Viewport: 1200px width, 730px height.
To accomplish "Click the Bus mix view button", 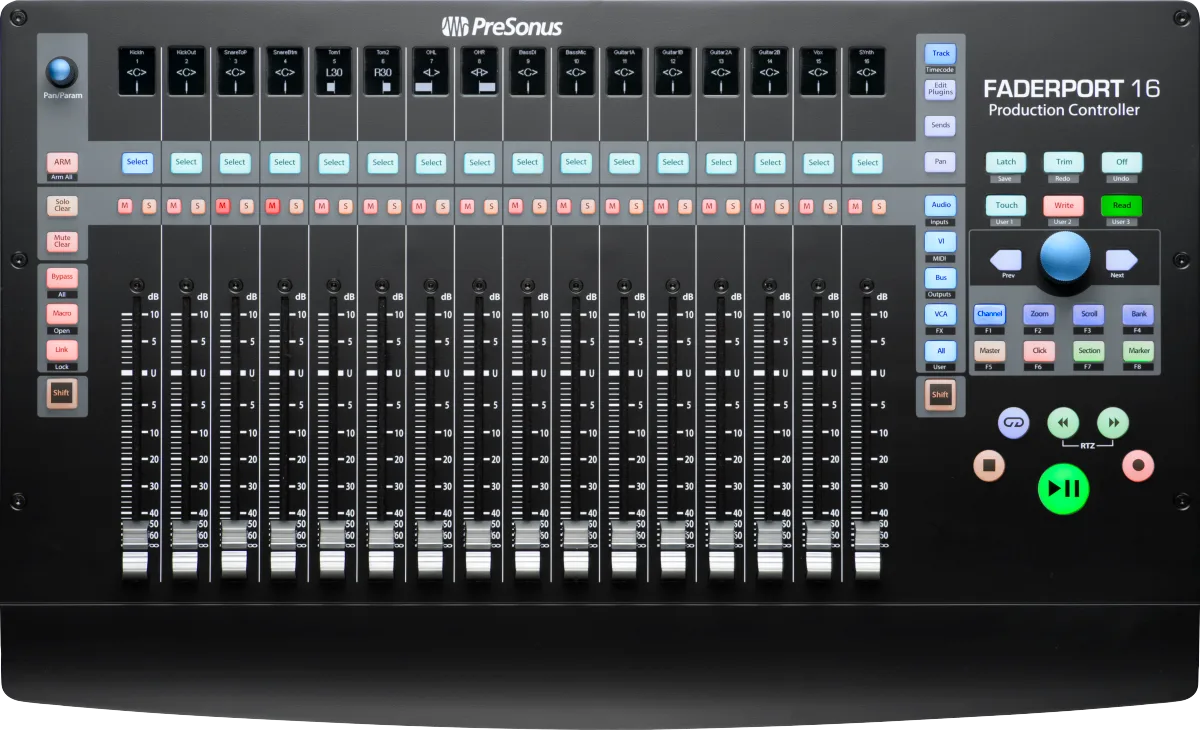I will coord(940,278).
